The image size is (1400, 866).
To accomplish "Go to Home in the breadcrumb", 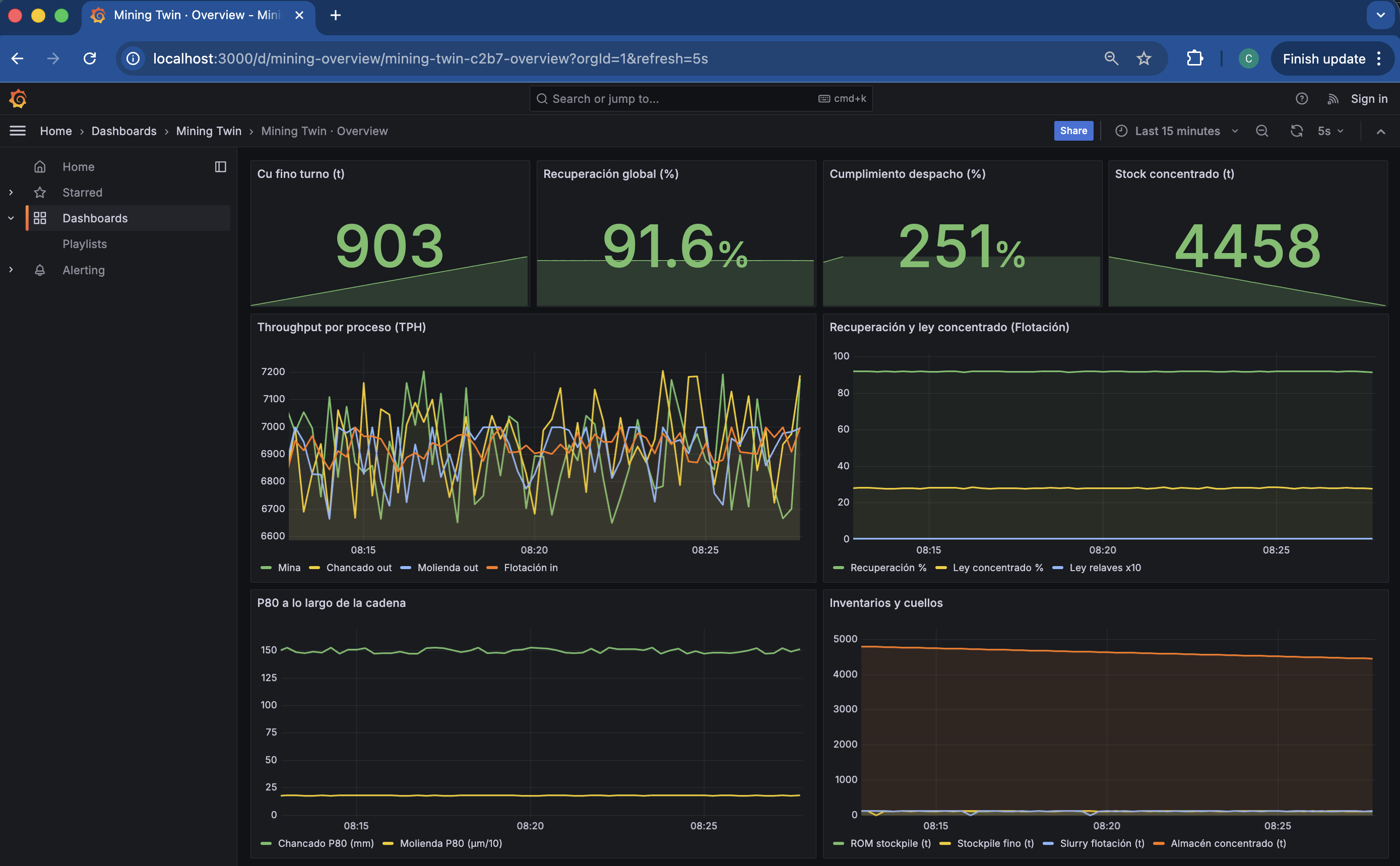I will (55, 131).
